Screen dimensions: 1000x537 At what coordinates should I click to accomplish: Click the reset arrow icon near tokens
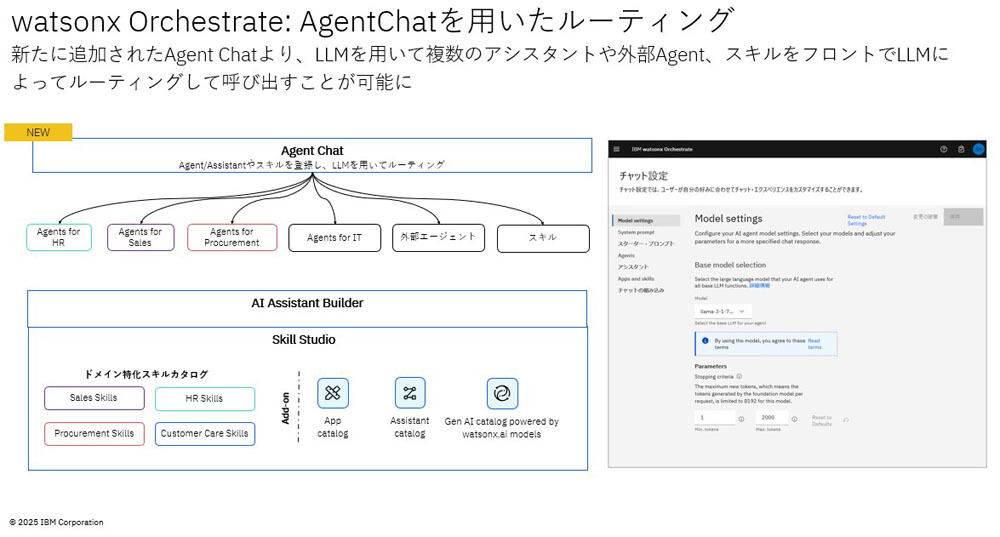tap(846, 420)
